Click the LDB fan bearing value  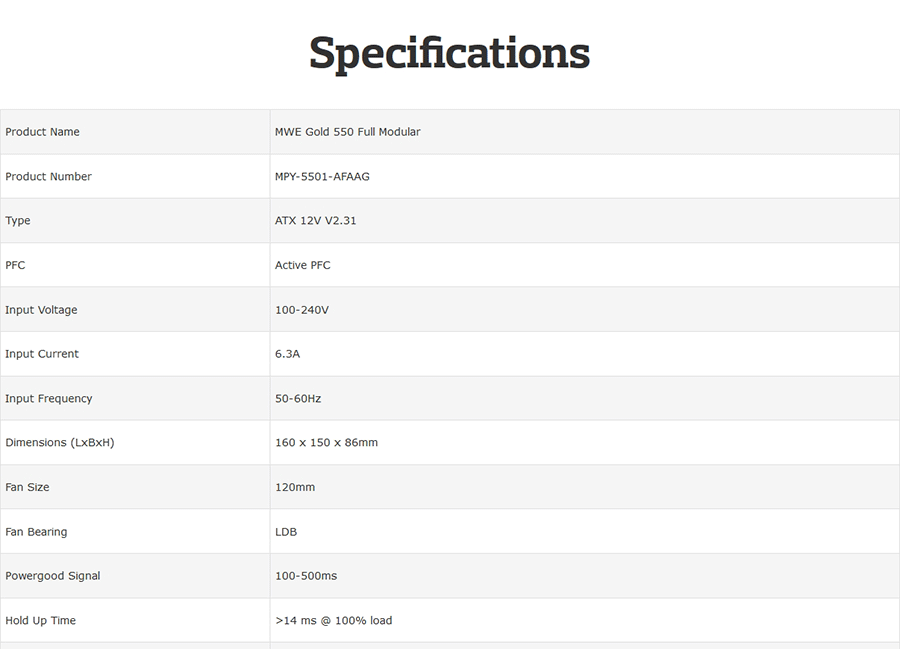(x=286, y=532)
